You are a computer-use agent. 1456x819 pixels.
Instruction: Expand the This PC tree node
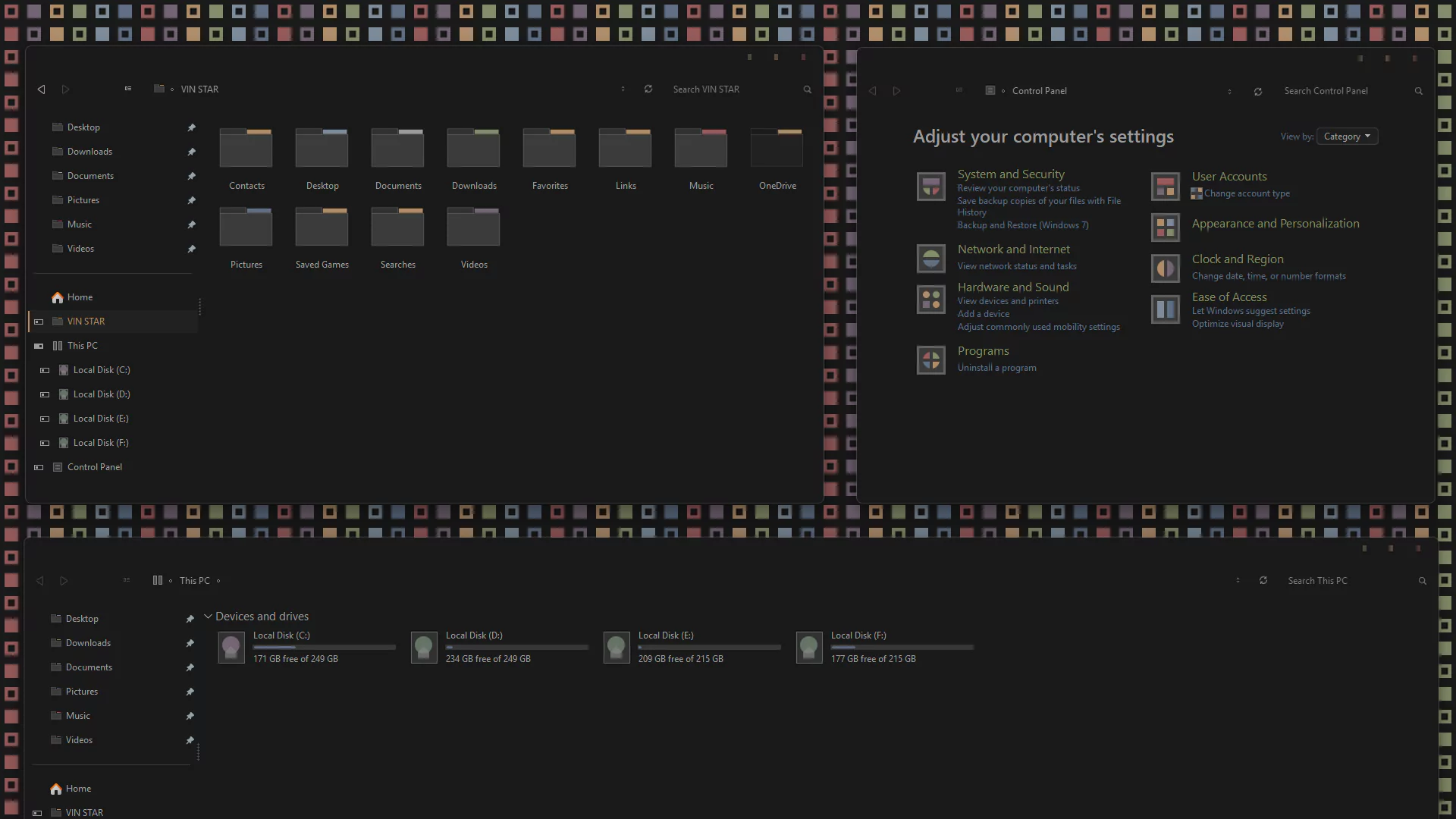click(x=39, y=346)
